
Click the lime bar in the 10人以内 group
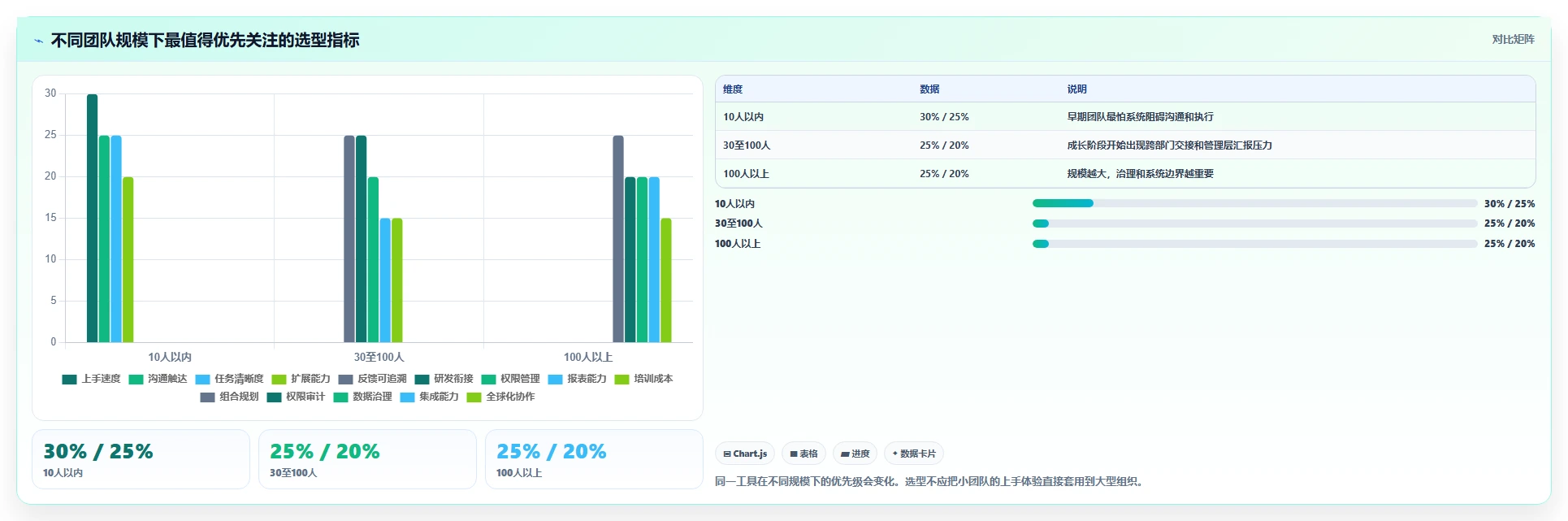pos(128,259)
